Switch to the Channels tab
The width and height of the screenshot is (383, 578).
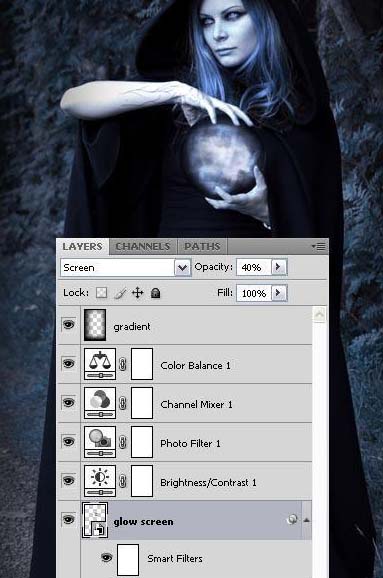pyautogui.click(x=143, y=247)
